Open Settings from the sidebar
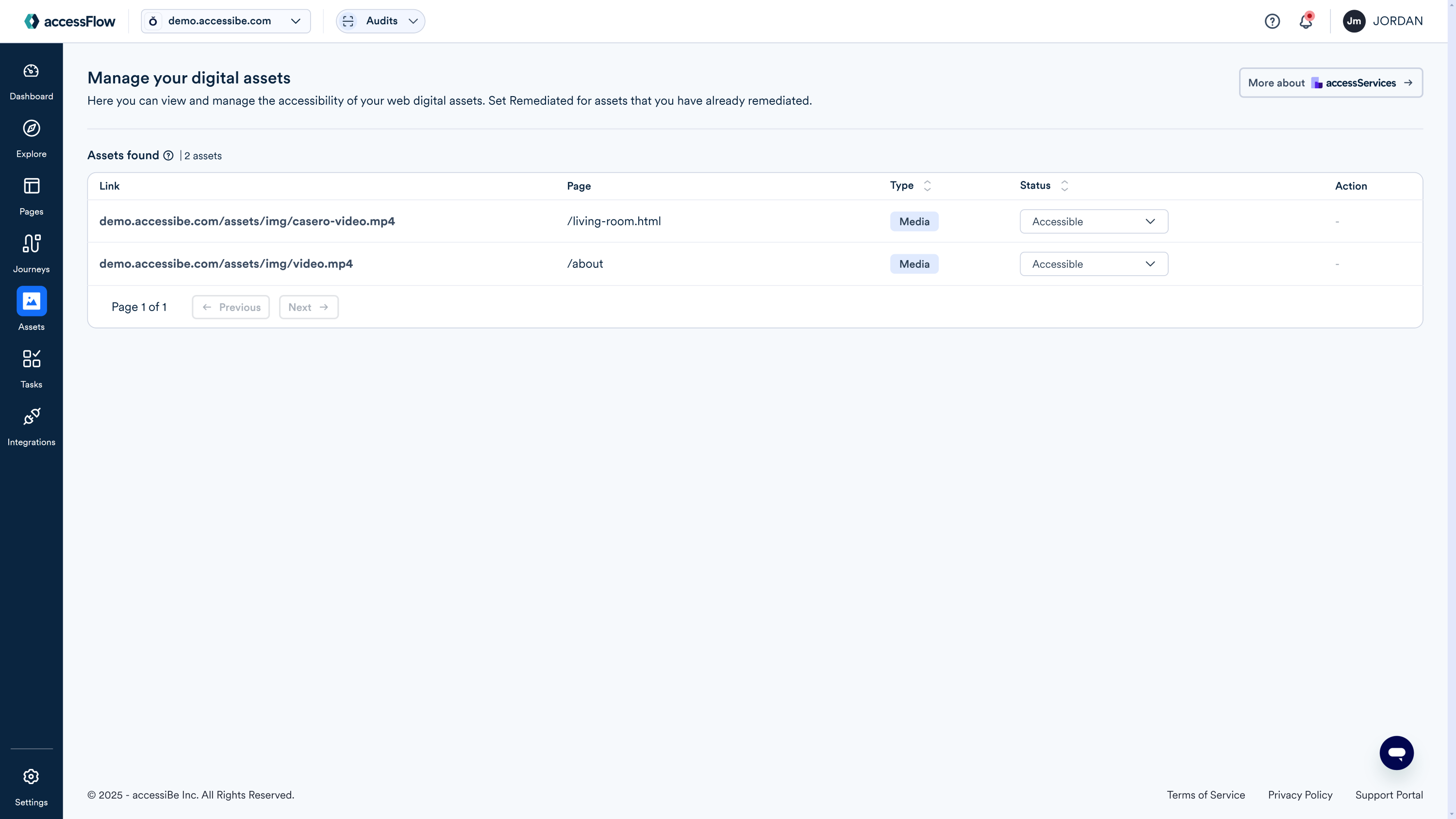This screenshot has width=1456, height=819. click(x=31, y=786)
